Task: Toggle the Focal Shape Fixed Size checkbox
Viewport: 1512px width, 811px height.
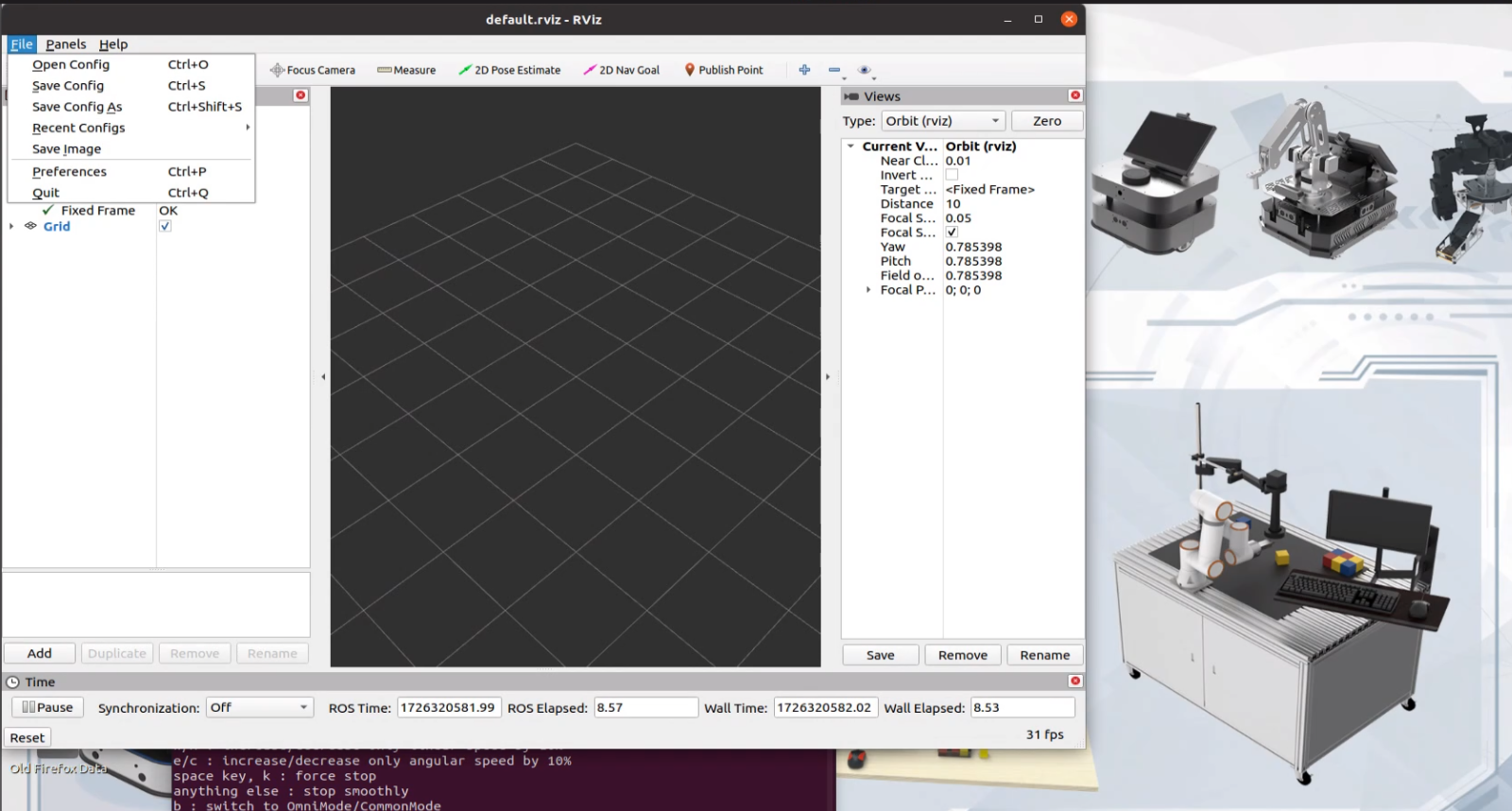Action: [952, 233]
